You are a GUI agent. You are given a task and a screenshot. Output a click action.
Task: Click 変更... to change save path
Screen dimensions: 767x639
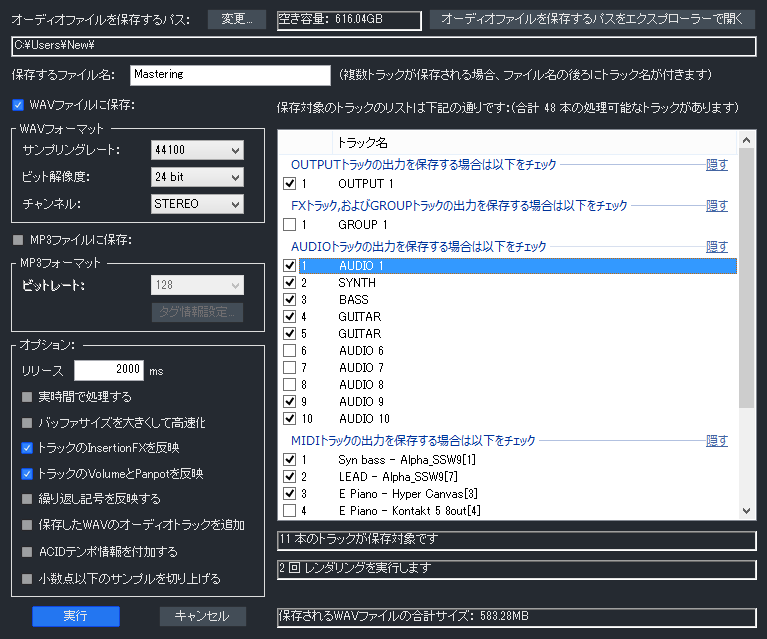[x=236, y=19]
